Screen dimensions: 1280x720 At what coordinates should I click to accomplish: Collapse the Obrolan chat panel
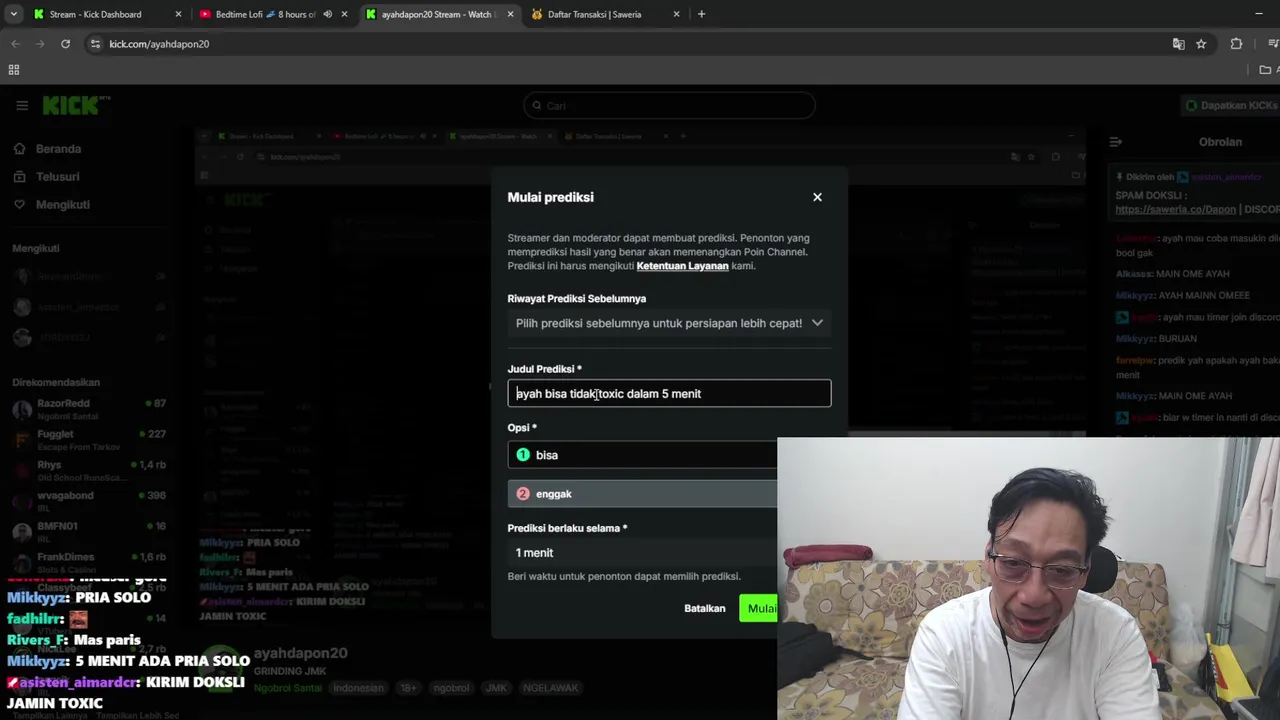pyautogui.click(x=1116, y=142)
